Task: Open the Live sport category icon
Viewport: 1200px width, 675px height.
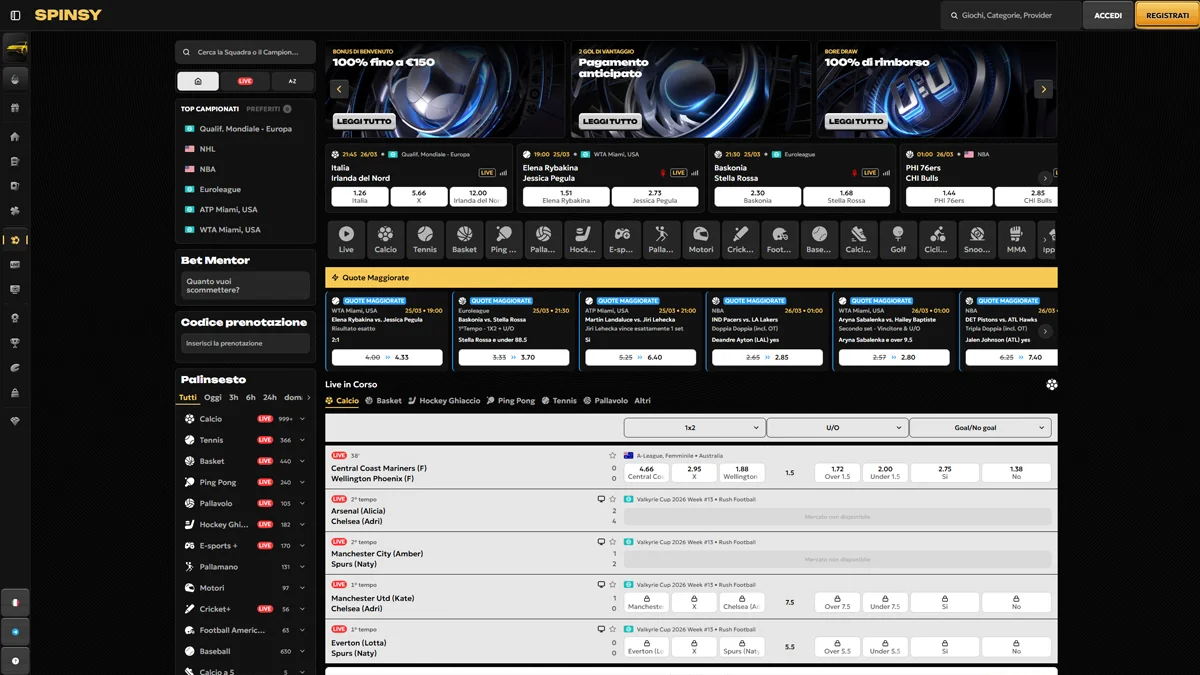Action: click(x=346, y=239)
